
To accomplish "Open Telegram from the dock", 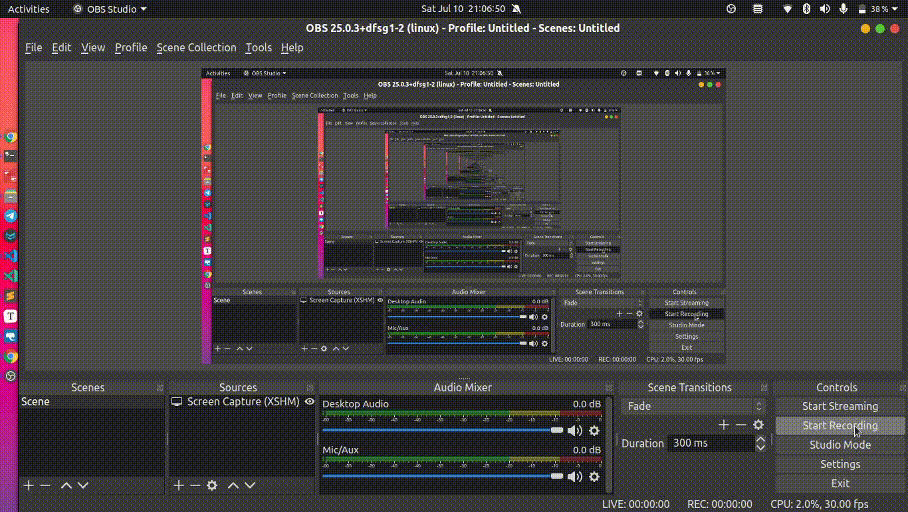I will pyautogui.click(x=10, y=216).
